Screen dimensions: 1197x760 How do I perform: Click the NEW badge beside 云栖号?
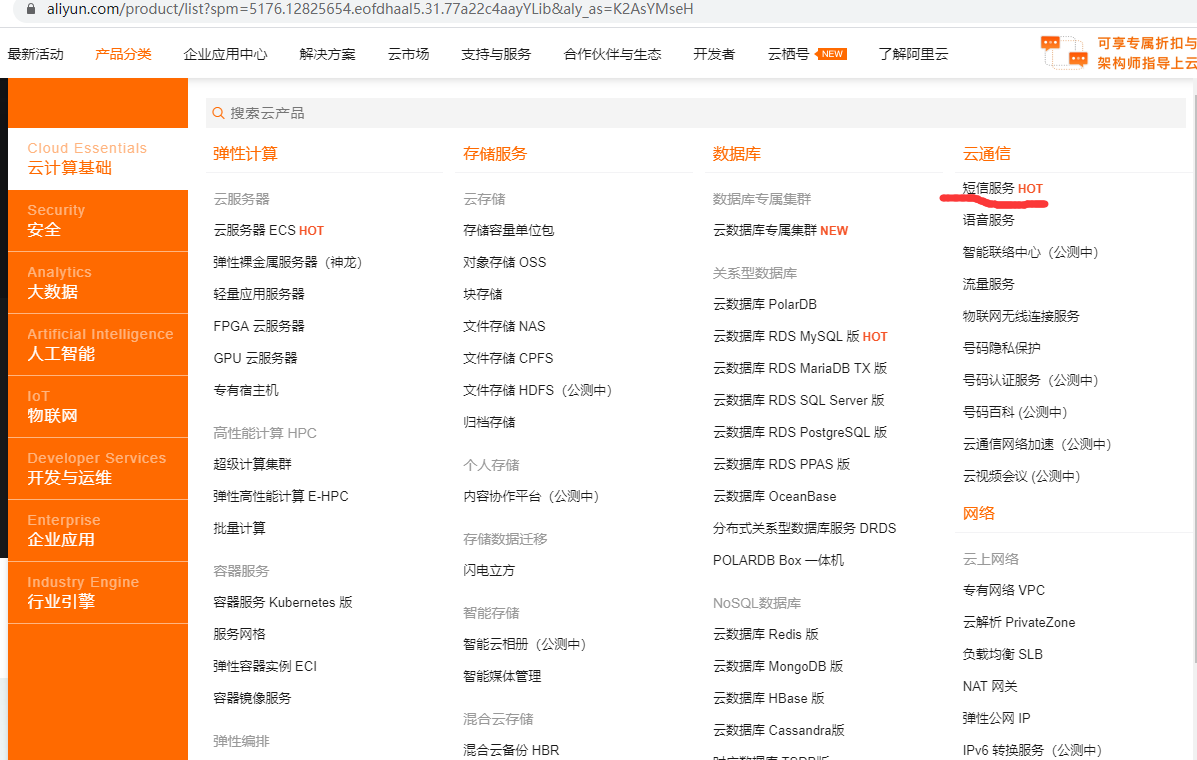pyautogui.click(x=831, y=54)
